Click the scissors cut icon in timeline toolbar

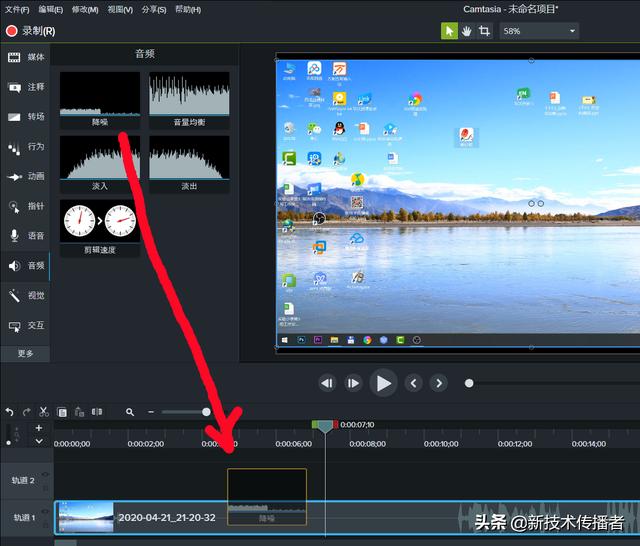[44, 412]
